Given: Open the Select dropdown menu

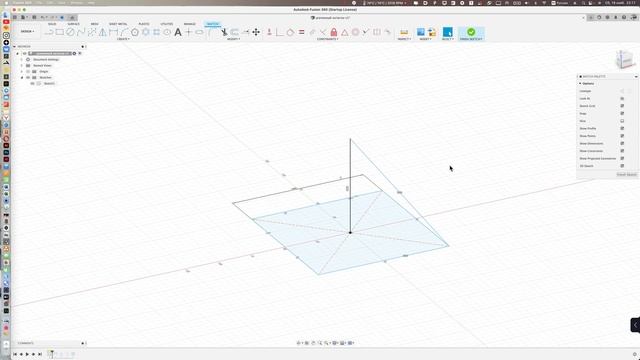Looking at the screenshot, I should coord(448,39).
